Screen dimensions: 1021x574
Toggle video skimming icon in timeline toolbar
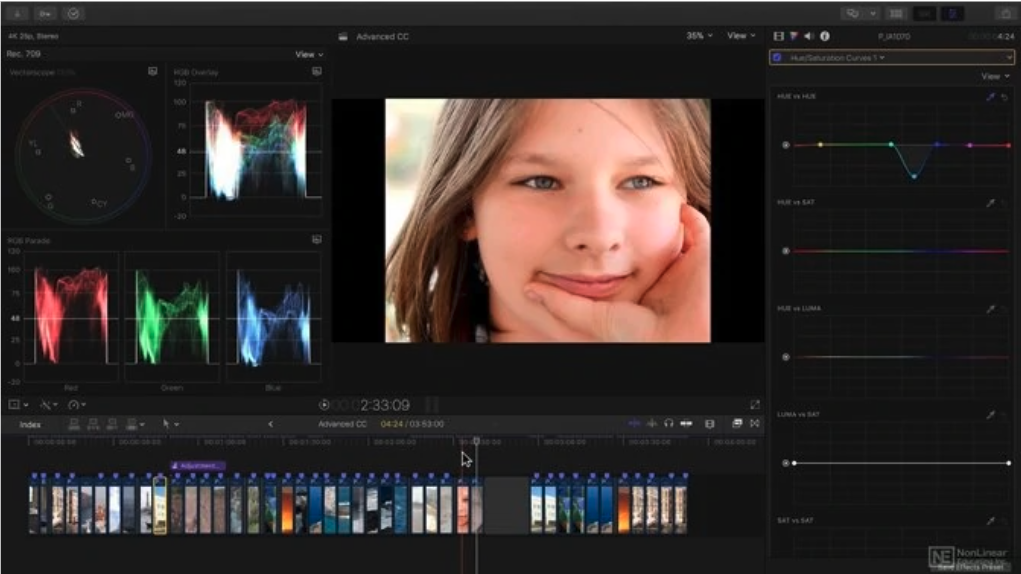click(x=634, y=424)
